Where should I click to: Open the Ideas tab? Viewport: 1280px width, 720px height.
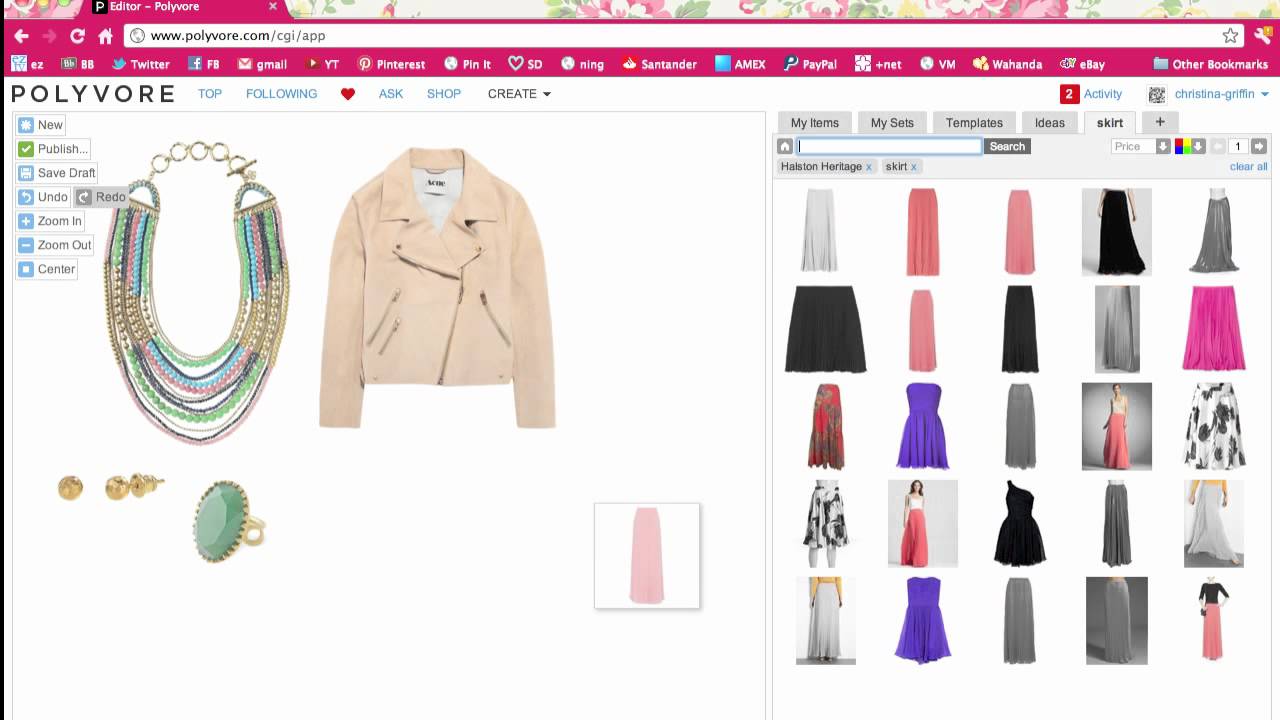[1049, 123]
